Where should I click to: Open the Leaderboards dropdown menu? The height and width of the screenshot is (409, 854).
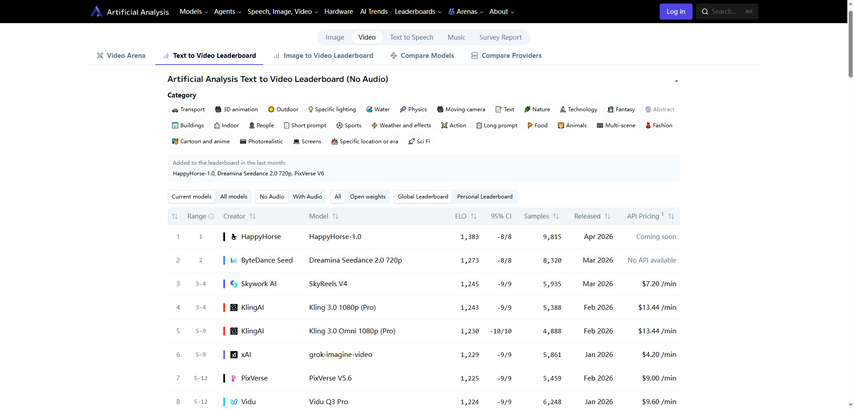click(x=417, y=12)
